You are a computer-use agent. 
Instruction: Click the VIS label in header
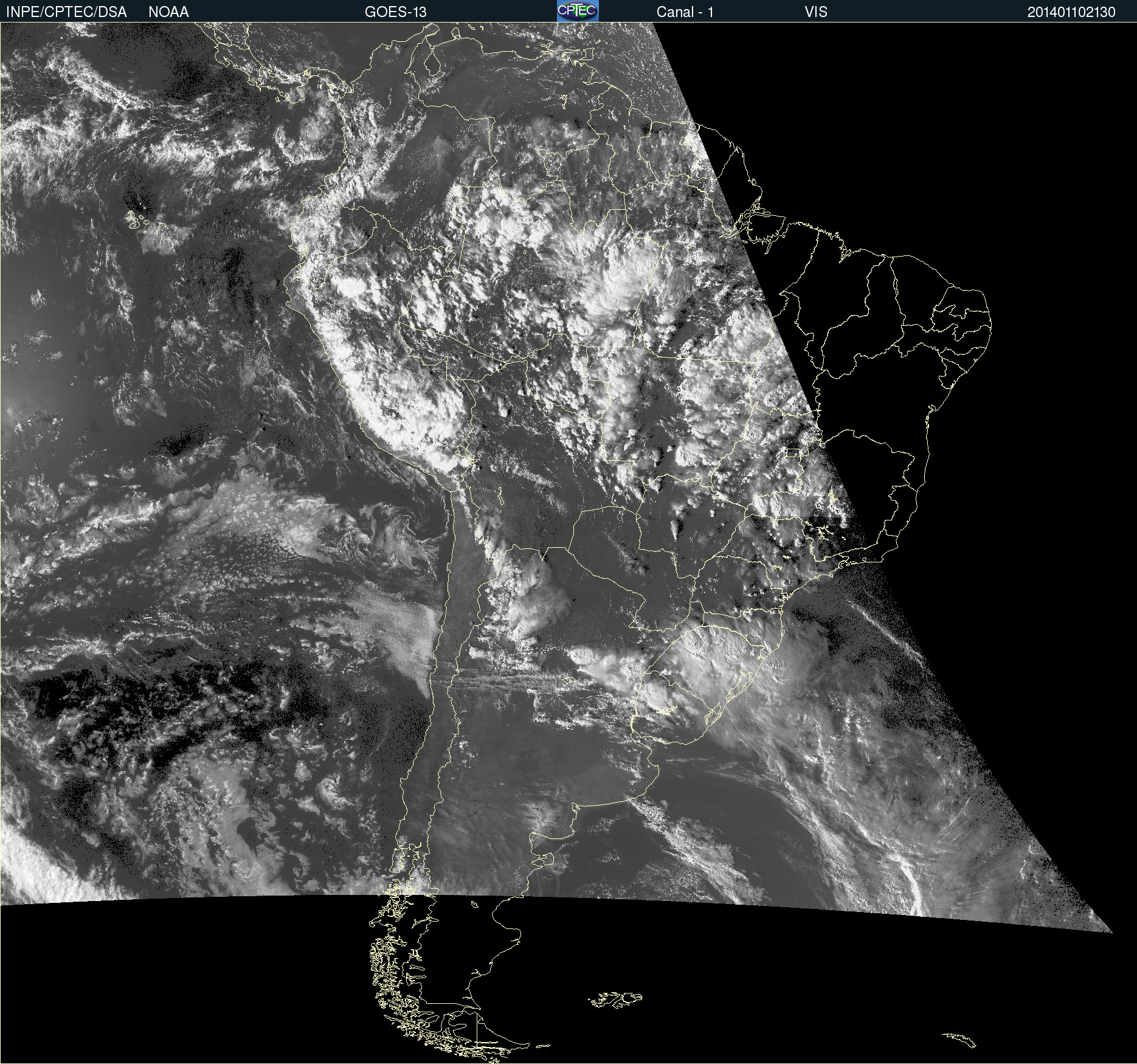pyautogui.click(x=816, y=12)
